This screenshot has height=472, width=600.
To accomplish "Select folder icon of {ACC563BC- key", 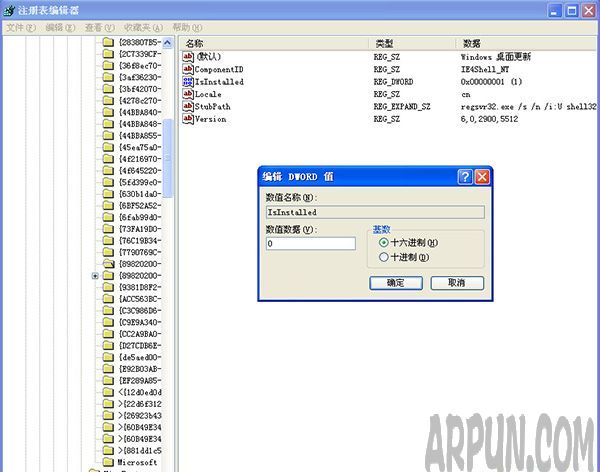I will (109, 299).
